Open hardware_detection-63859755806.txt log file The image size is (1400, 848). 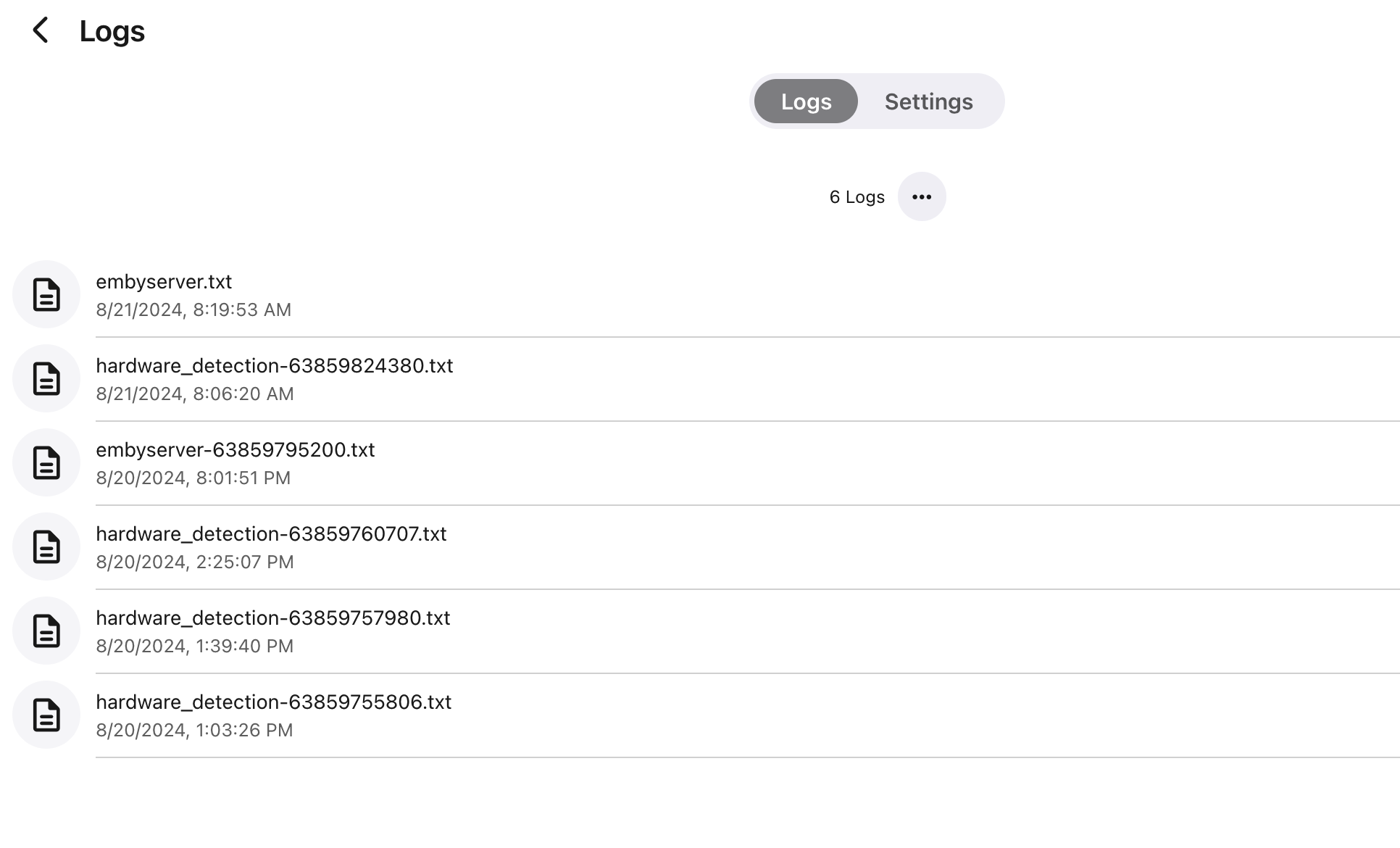(x=273, y=702)
